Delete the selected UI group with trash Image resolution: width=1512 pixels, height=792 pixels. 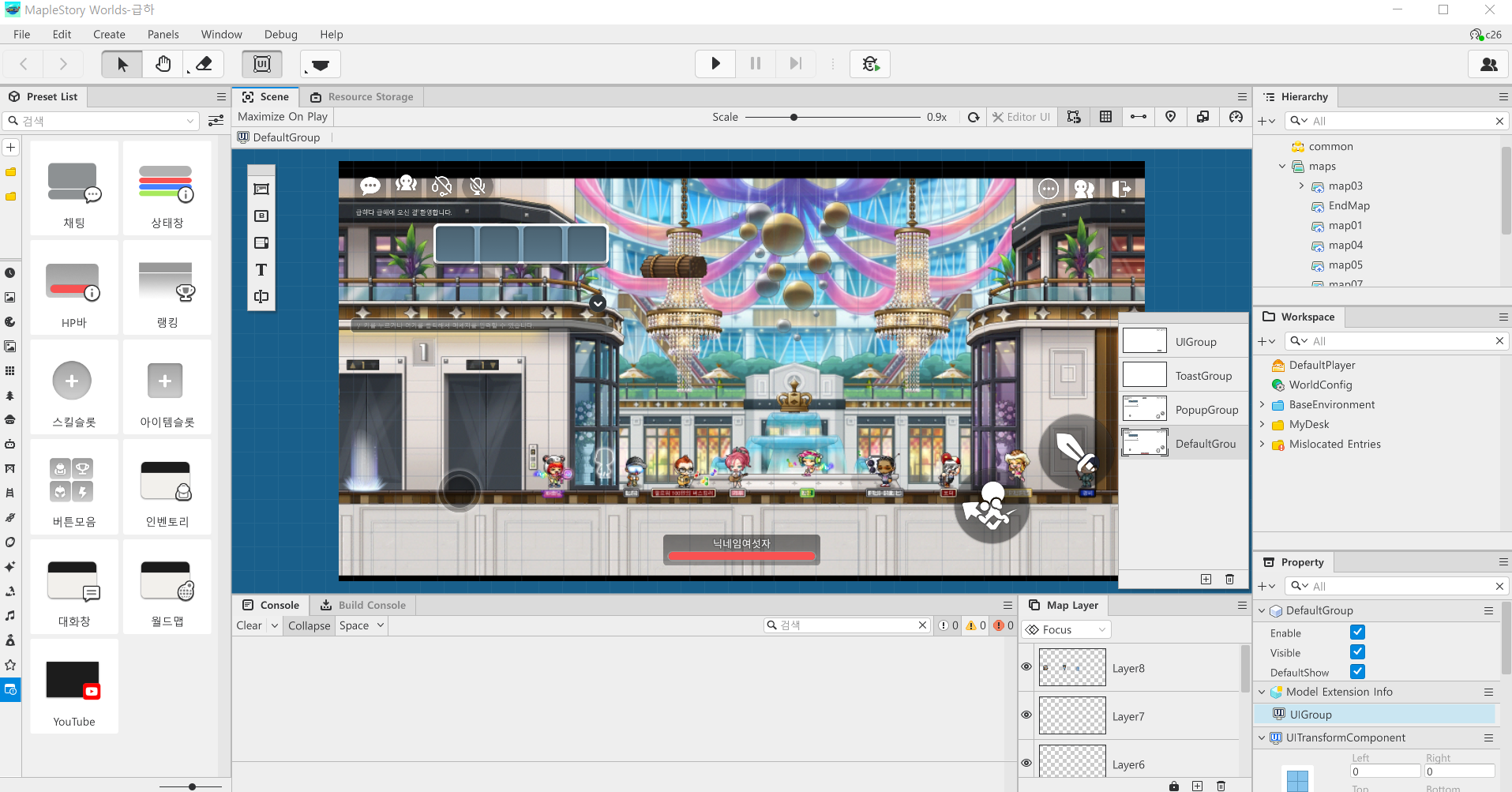1230,580
